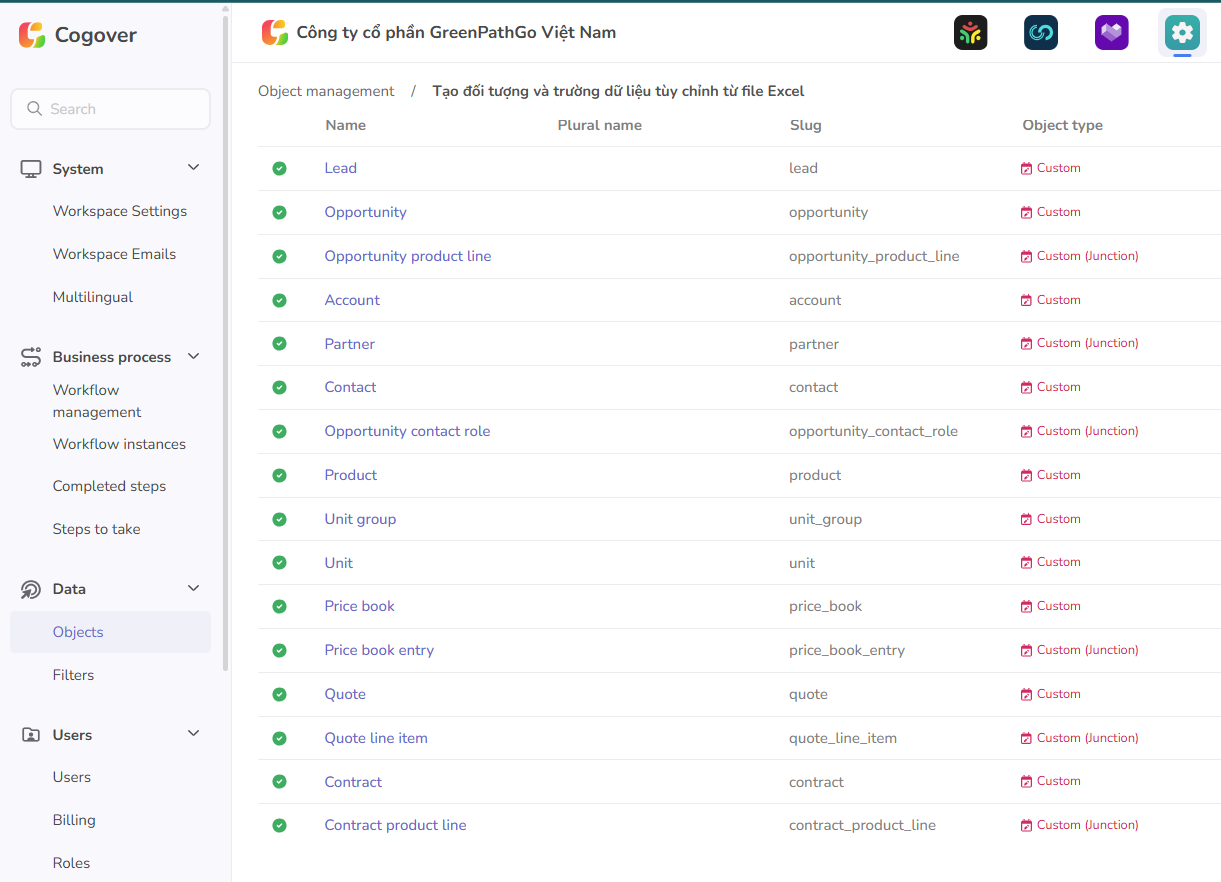Image resolution: width=1221 pixels, height=882 pixels.
Task: Click green check icon in Contact row
Action: (x=279, y=387)
